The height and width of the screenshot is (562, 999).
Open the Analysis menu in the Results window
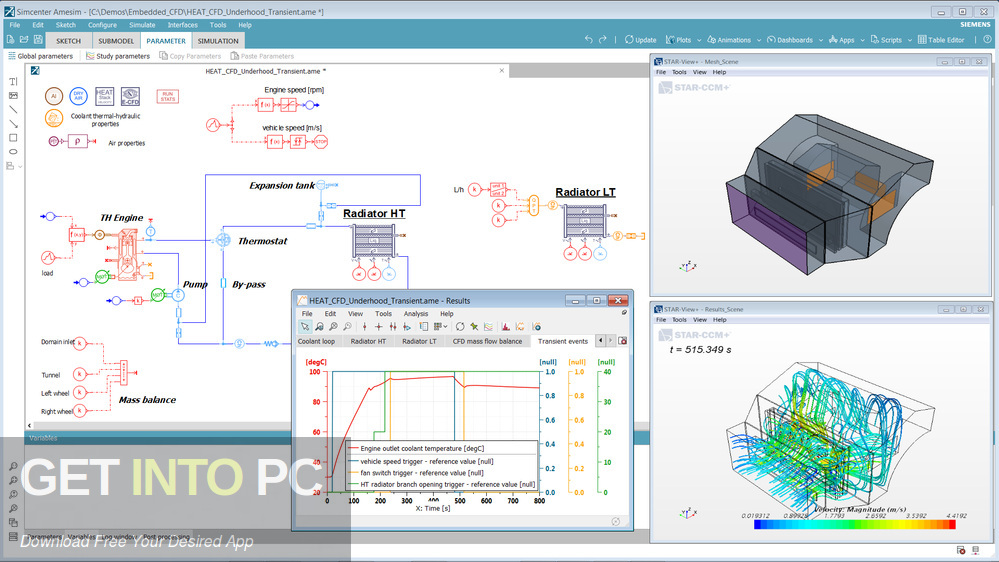(415, 313)
